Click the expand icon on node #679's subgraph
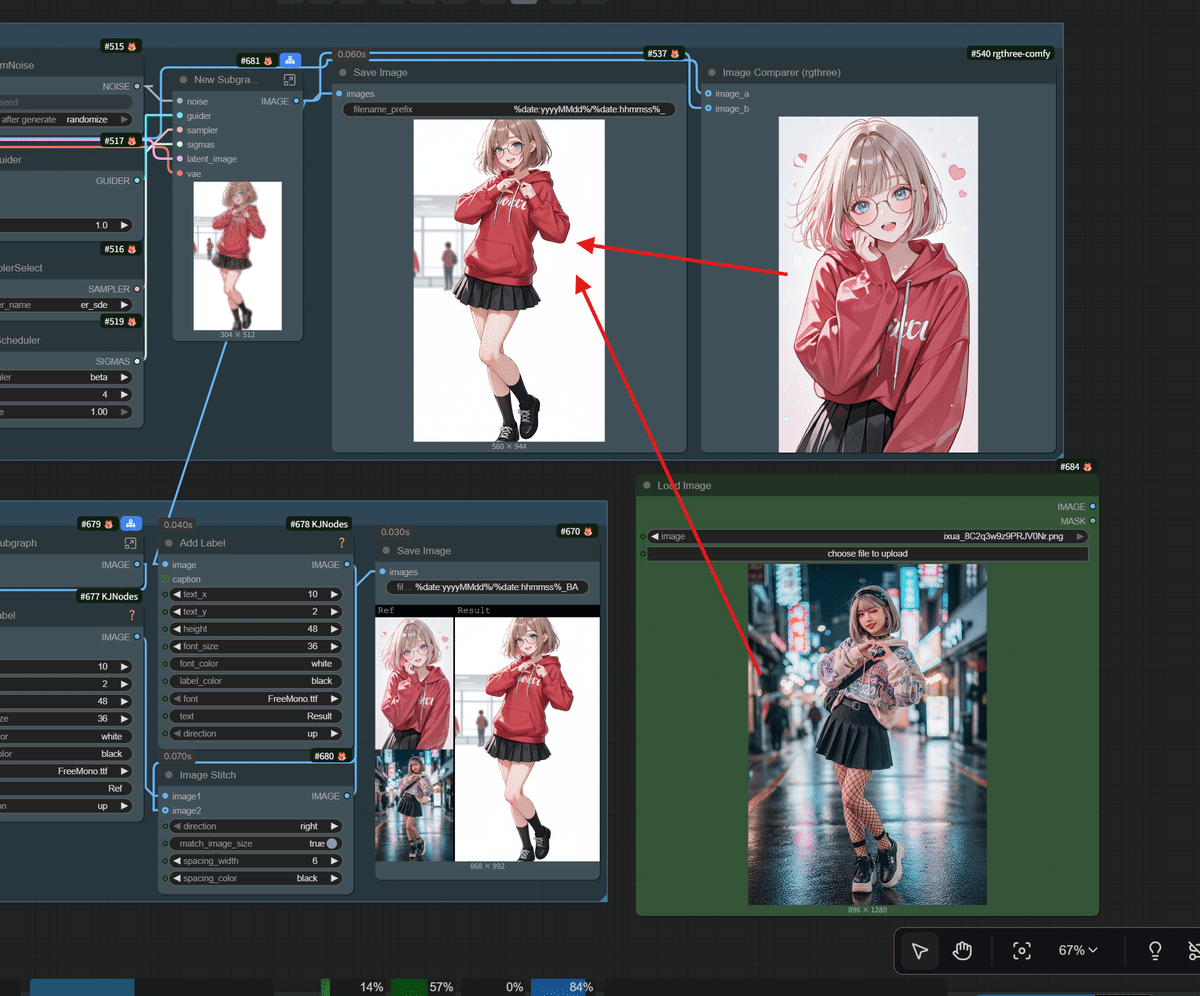The image size is (1200, 996). tap(131, 543)
